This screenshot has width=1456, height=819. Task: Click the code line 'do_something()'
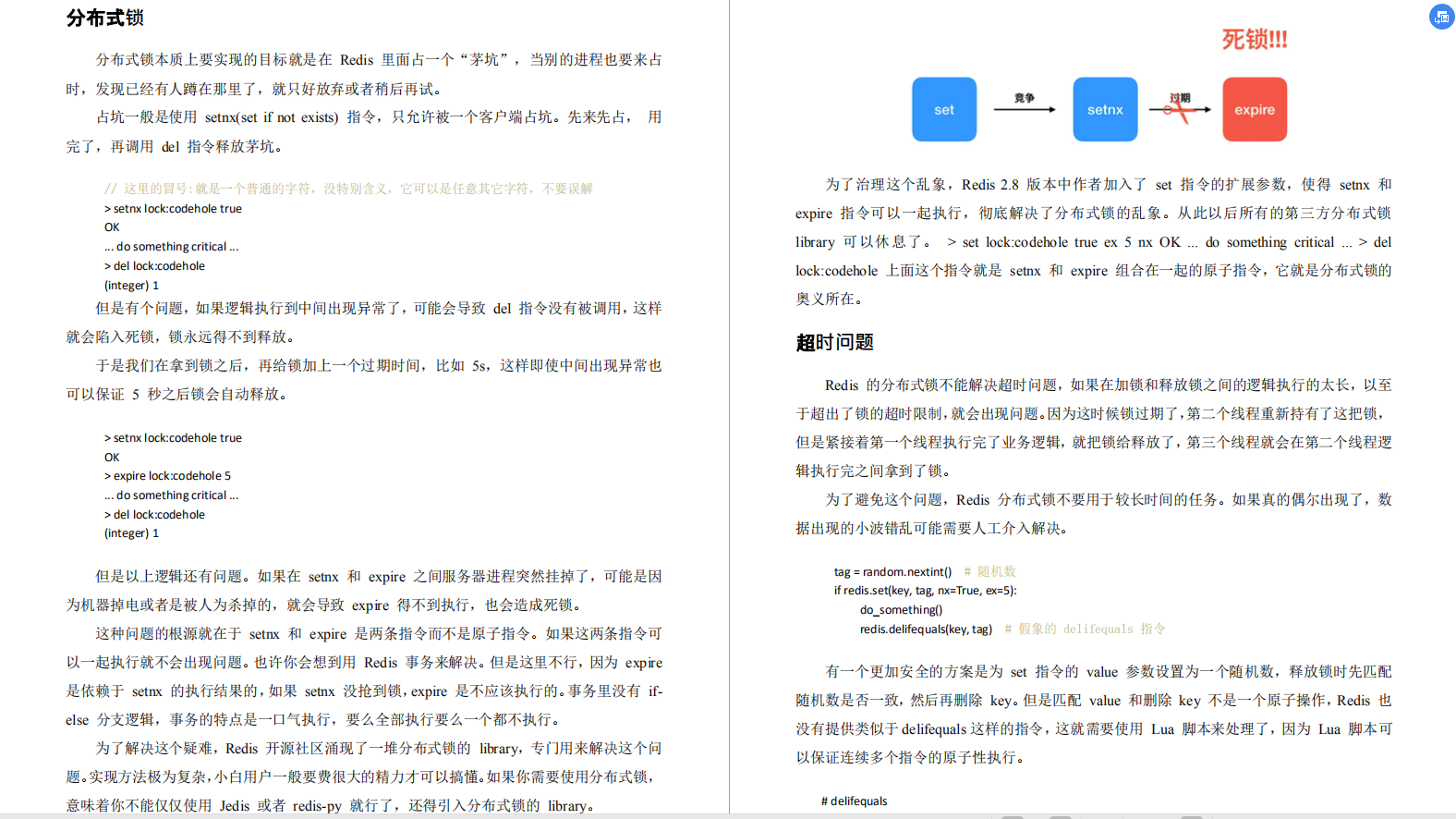click(901, 610)
